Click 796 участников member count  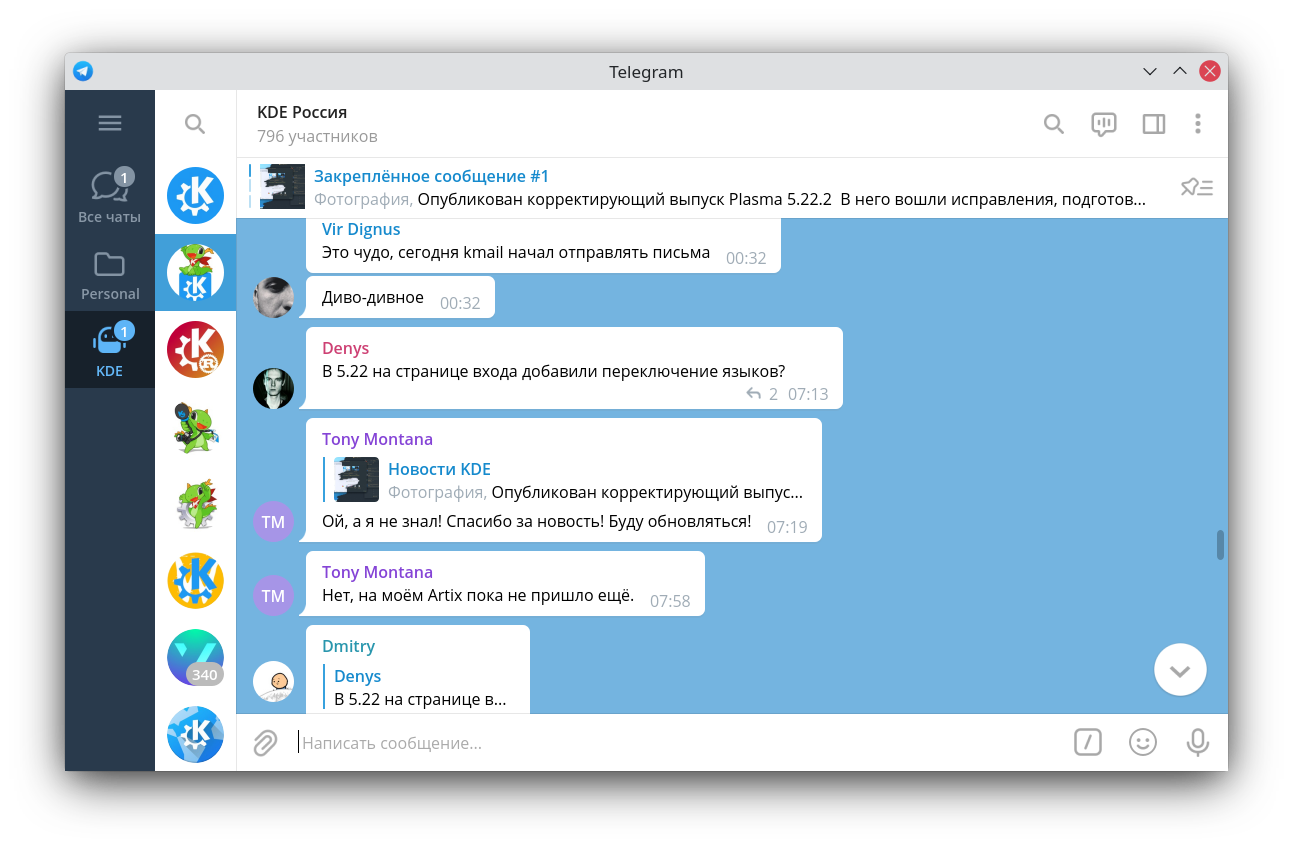point(317,136)
